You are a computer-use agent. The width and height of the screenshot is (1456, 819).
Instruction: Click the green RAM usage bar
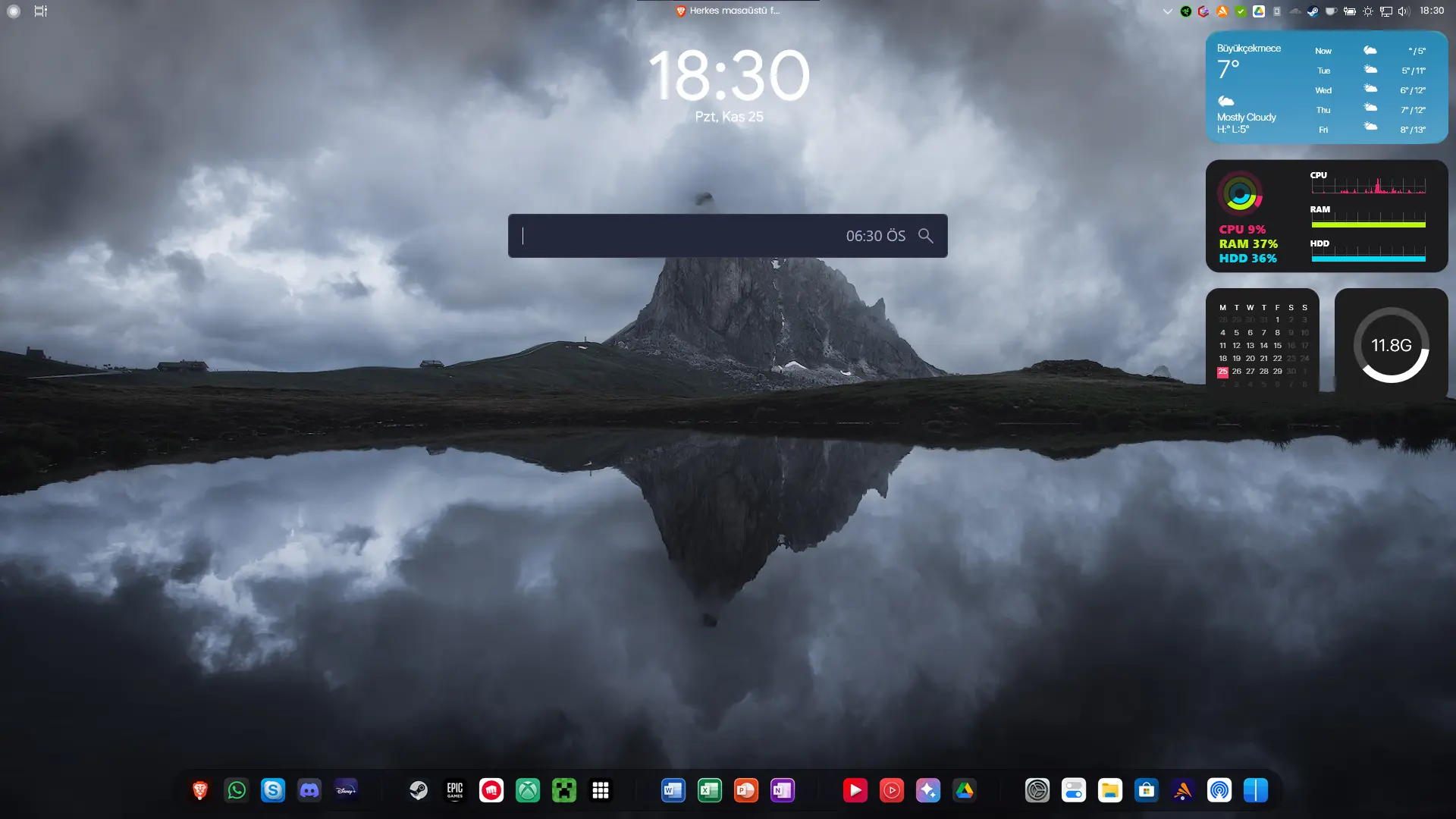pos(1369,224)
